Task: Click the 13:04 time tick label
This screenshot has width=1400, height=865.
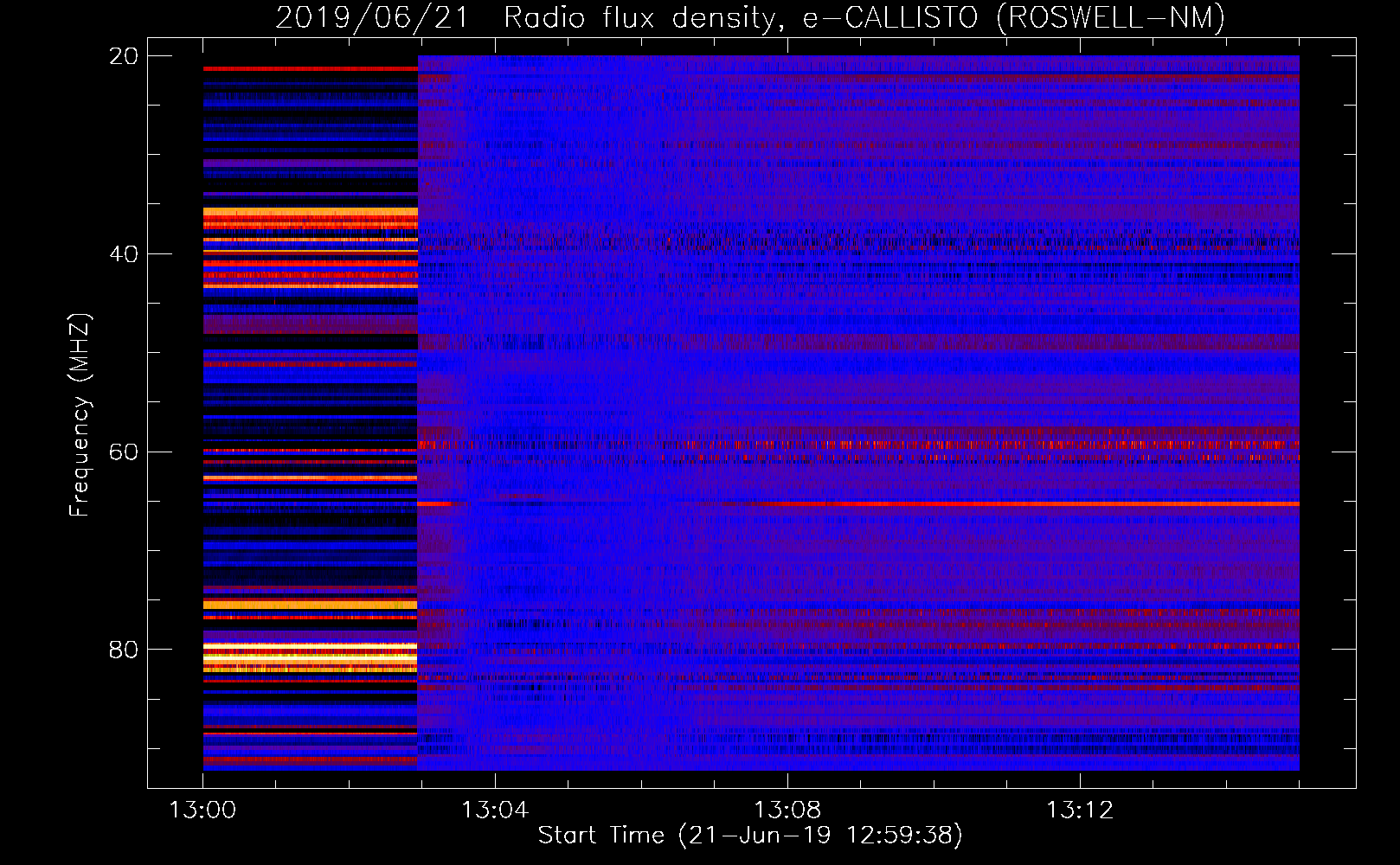Action: point(495,811)
